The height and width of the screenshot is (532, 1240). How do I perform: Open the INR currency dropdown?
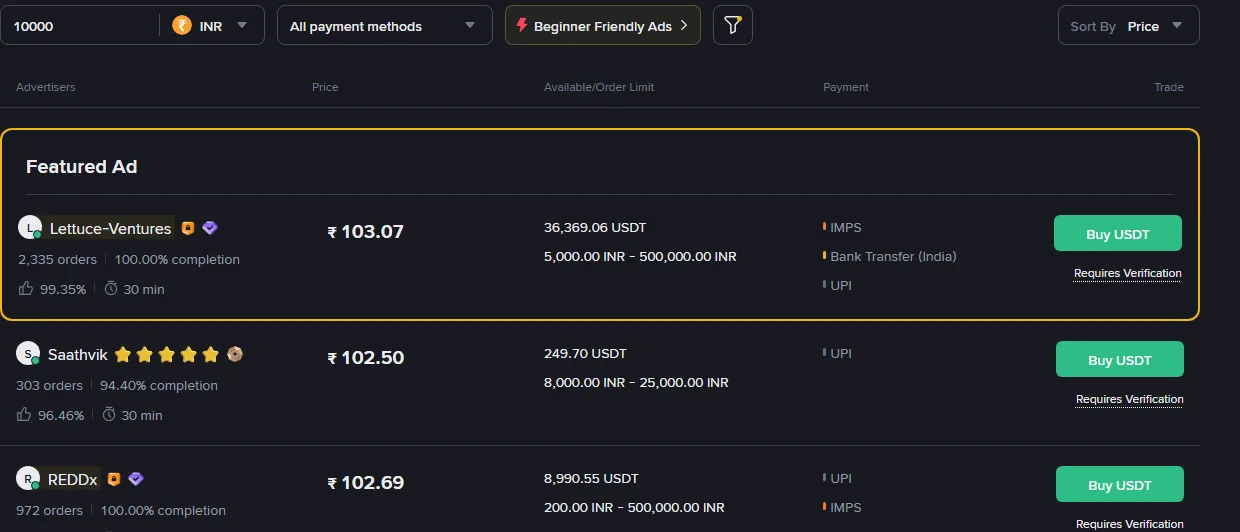212,26
